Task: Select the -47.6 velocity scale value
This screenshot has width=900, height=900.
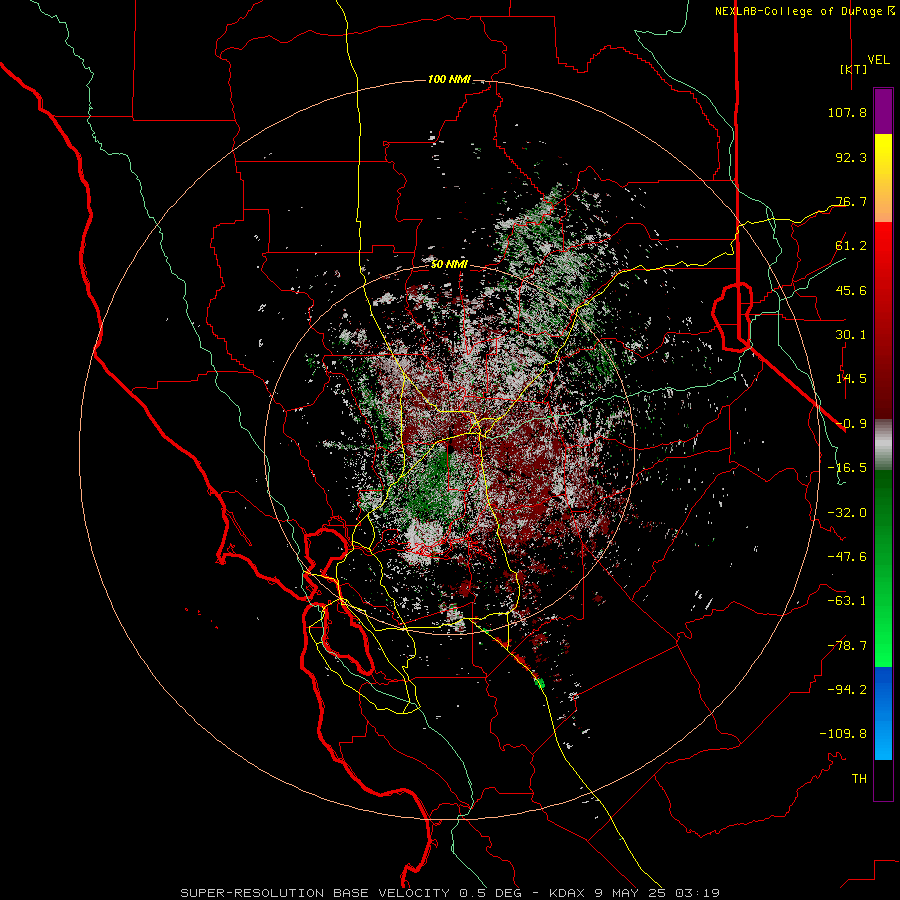Action: point(847,556)
